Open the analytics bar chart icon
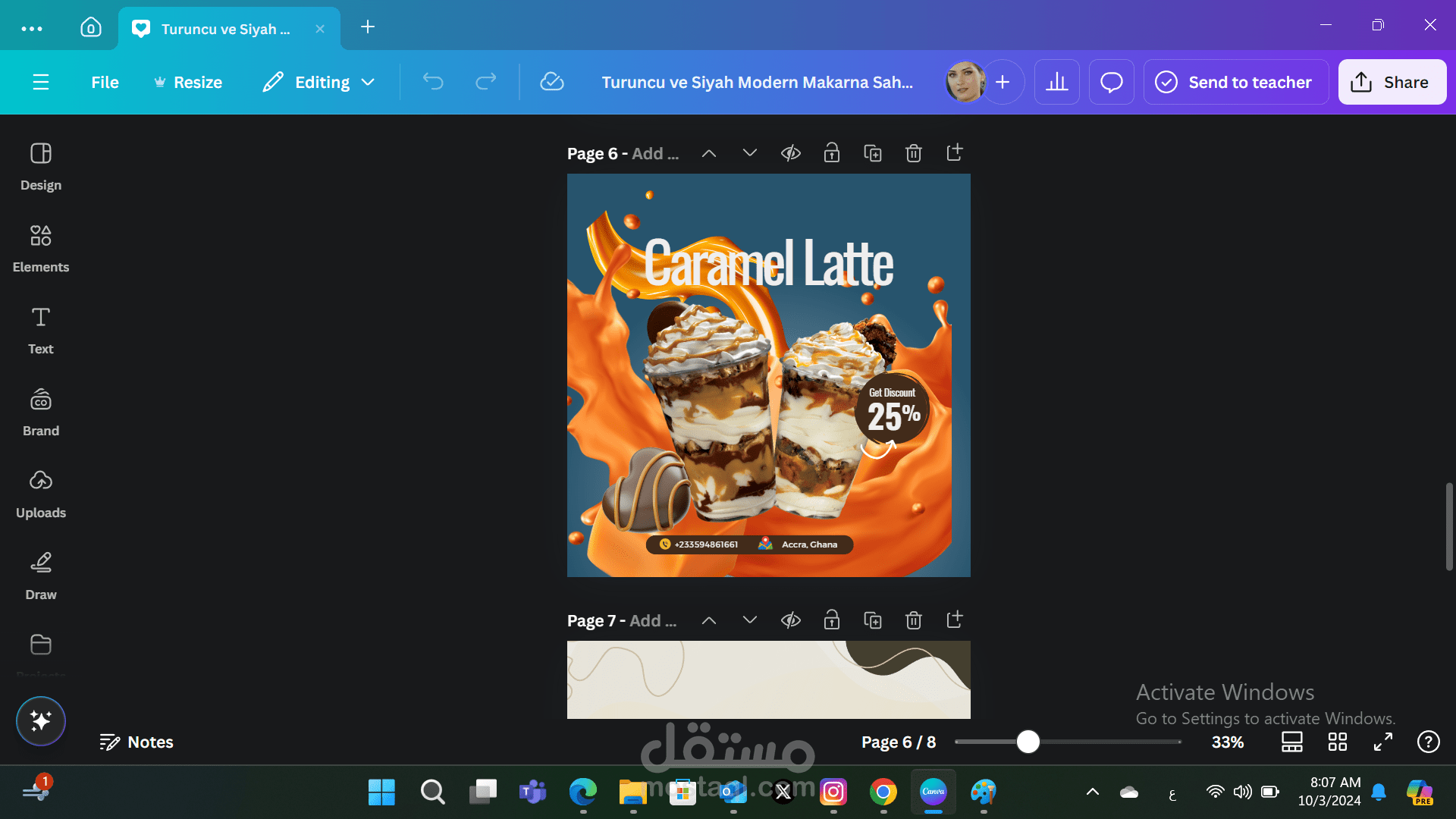Viewport: 1456px width, 819px height. (x=1056, y=82)
